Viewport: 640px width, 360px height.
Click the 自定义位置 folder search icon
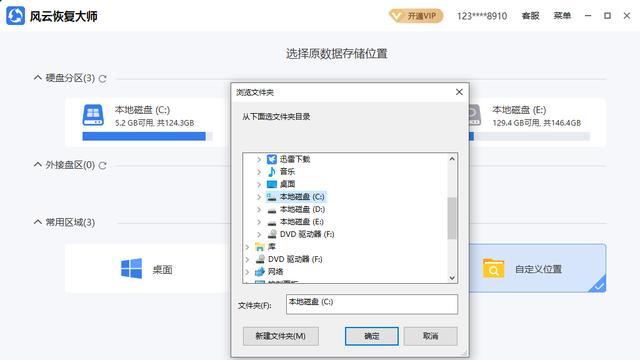click(493, 269)
